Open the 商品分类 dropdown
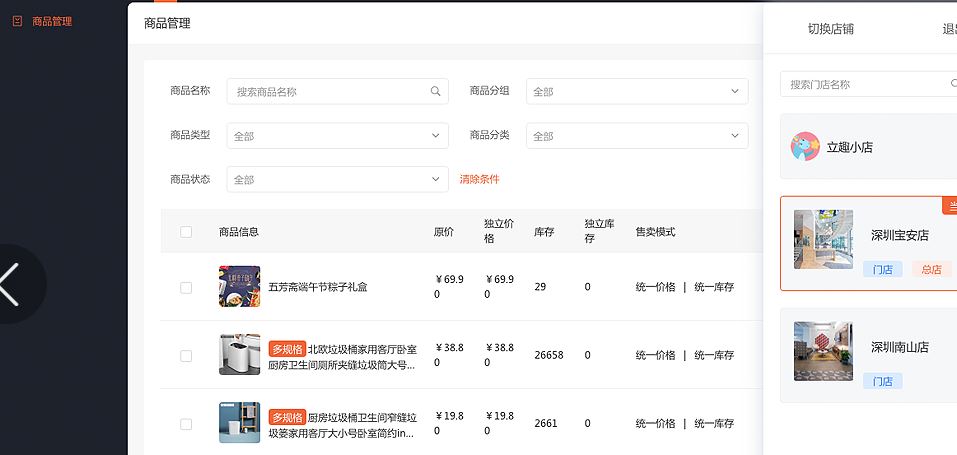Screen dimensions: 957x455 [636, 136]
